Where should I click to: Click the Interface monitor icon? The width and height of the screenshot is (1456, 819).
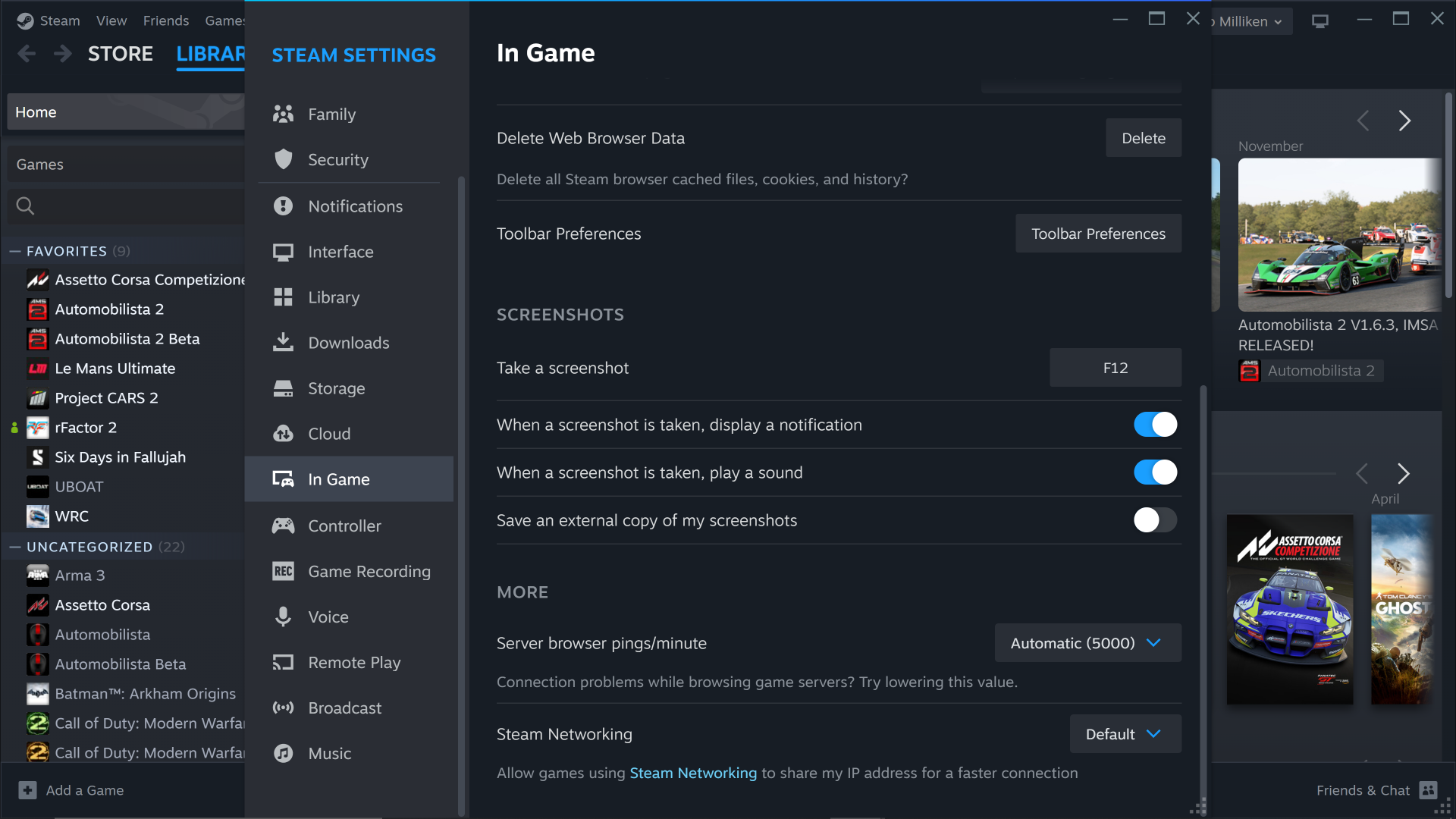(x=283, y=252)
